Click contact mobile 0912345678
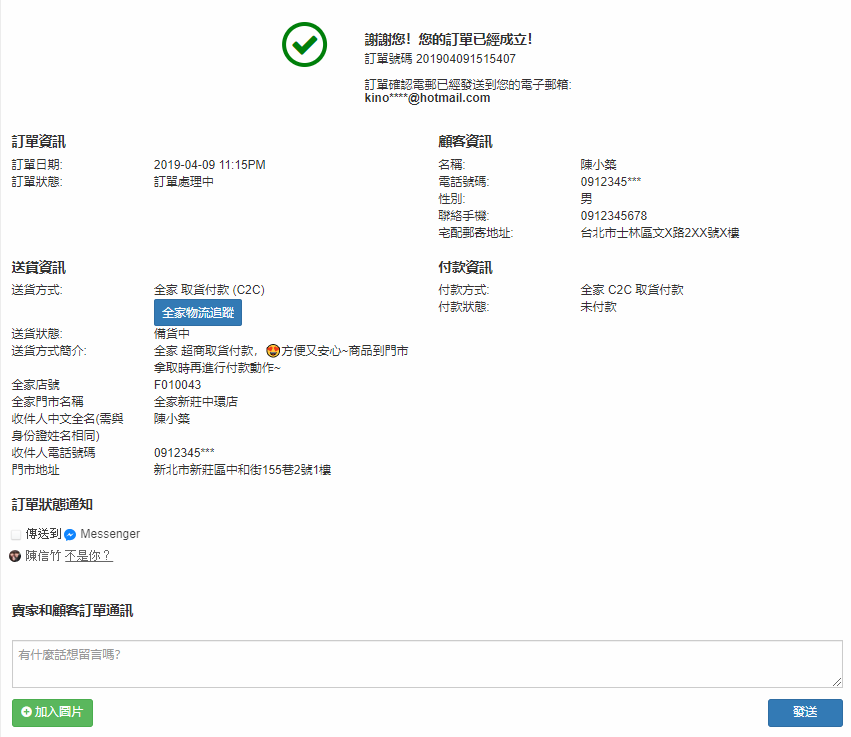 (614, 215)
